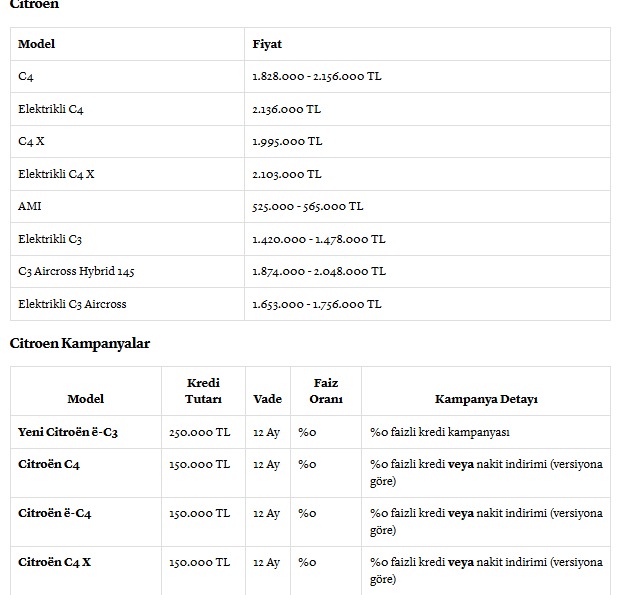Click the AMI price 525.000 - 565.000 TL

308,206
